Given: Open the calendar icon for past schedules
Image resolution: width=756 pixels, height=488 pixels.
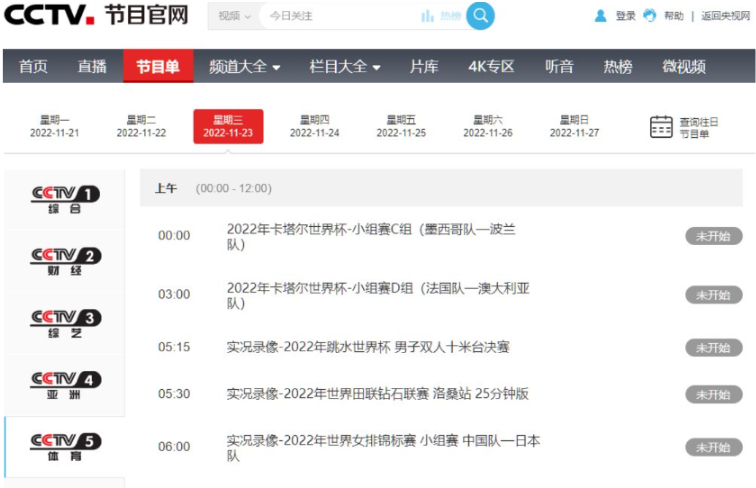Looking at the screenshot, I should [x=661, y=126].
